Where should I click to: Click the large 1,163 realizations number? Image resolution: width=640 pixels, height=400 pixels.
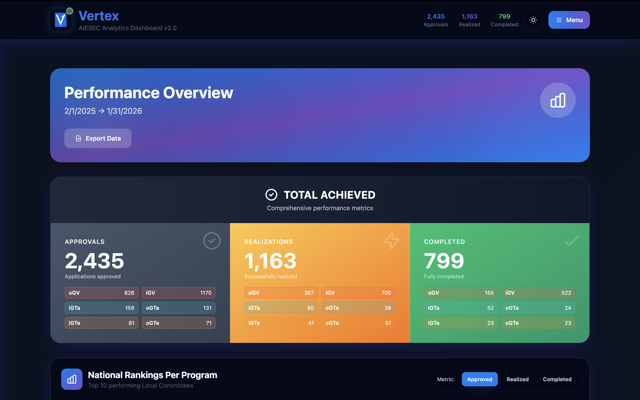click(x=270, y=261)
